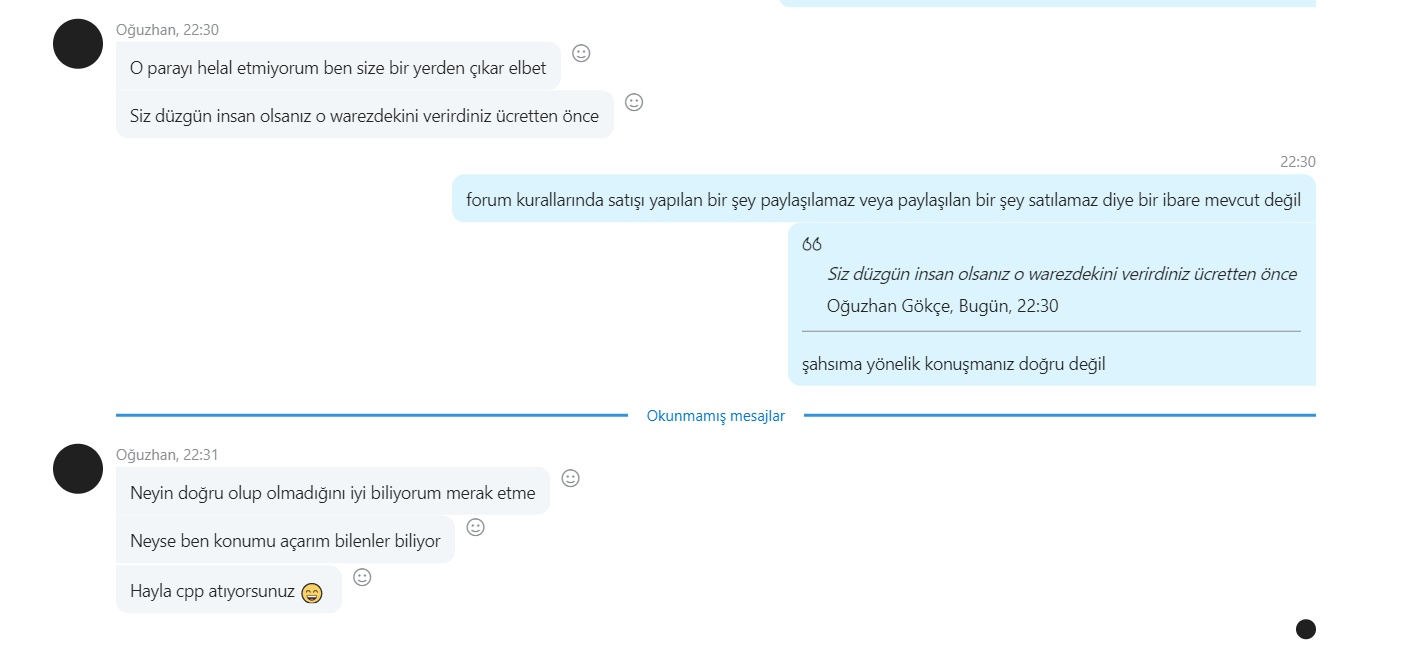Screen dimensions: 1403x654
Task: Click the 22:30 timestamp above the sent message
Action: (1298, 162)
